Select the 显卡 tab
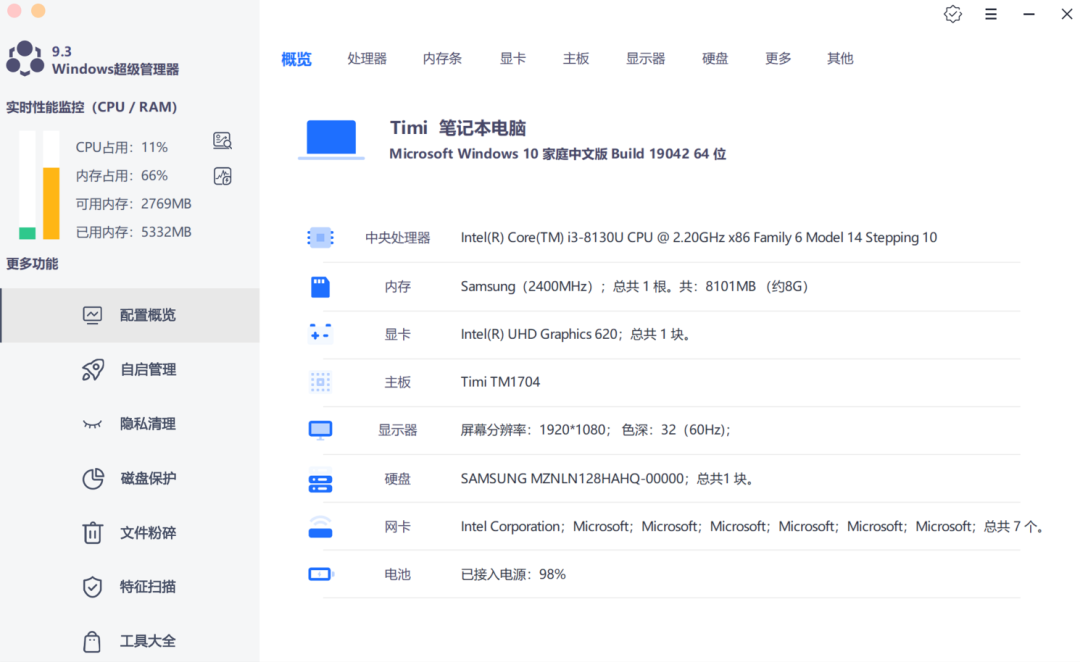Screen dimensions: 1080x662 [x=512, y=59]
